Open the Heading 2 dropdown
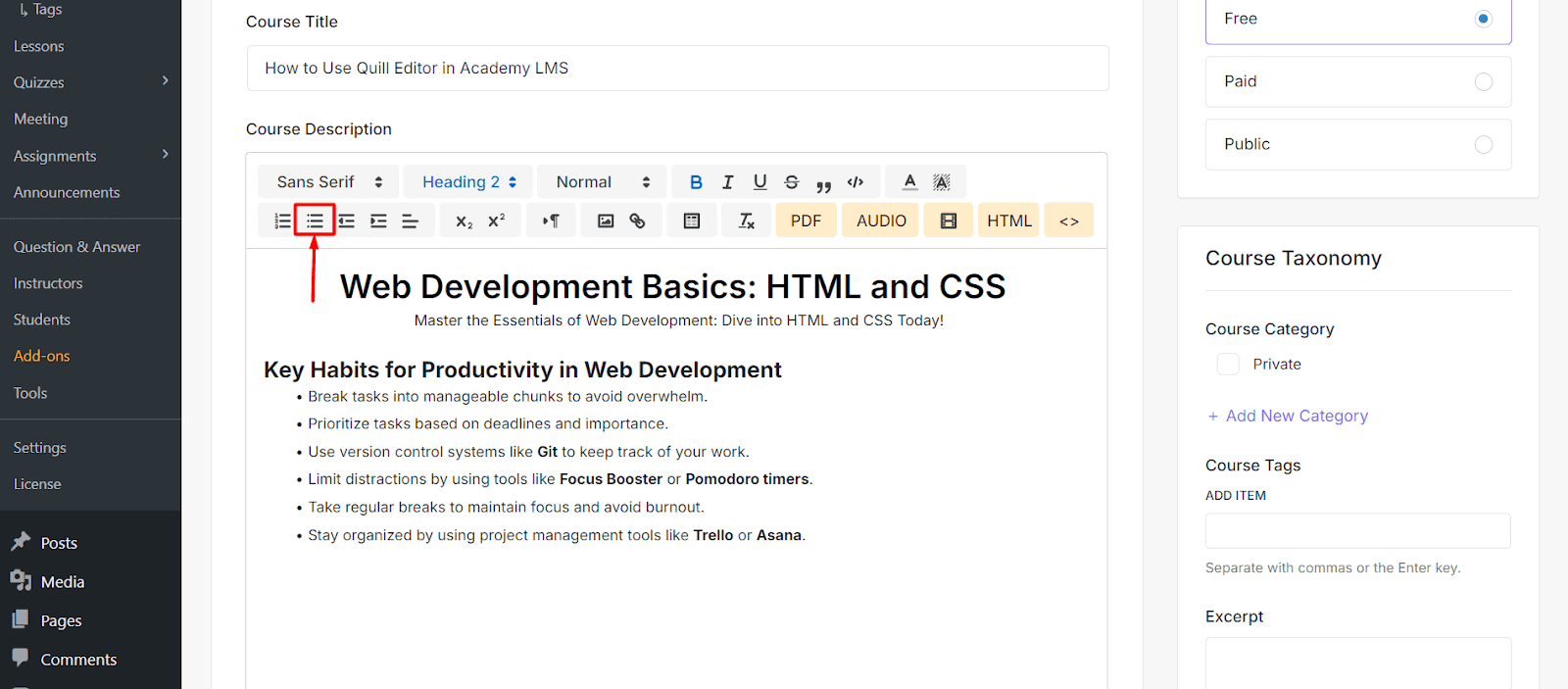The height and width of the screenshot is (689, 1568). tap(468, 182)
